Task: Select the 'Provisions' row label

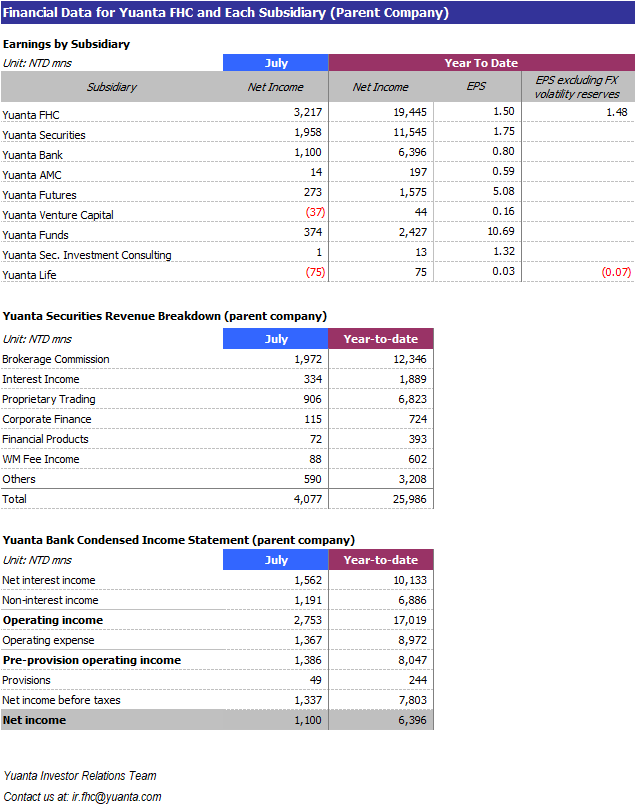Action: pos(26,681)
